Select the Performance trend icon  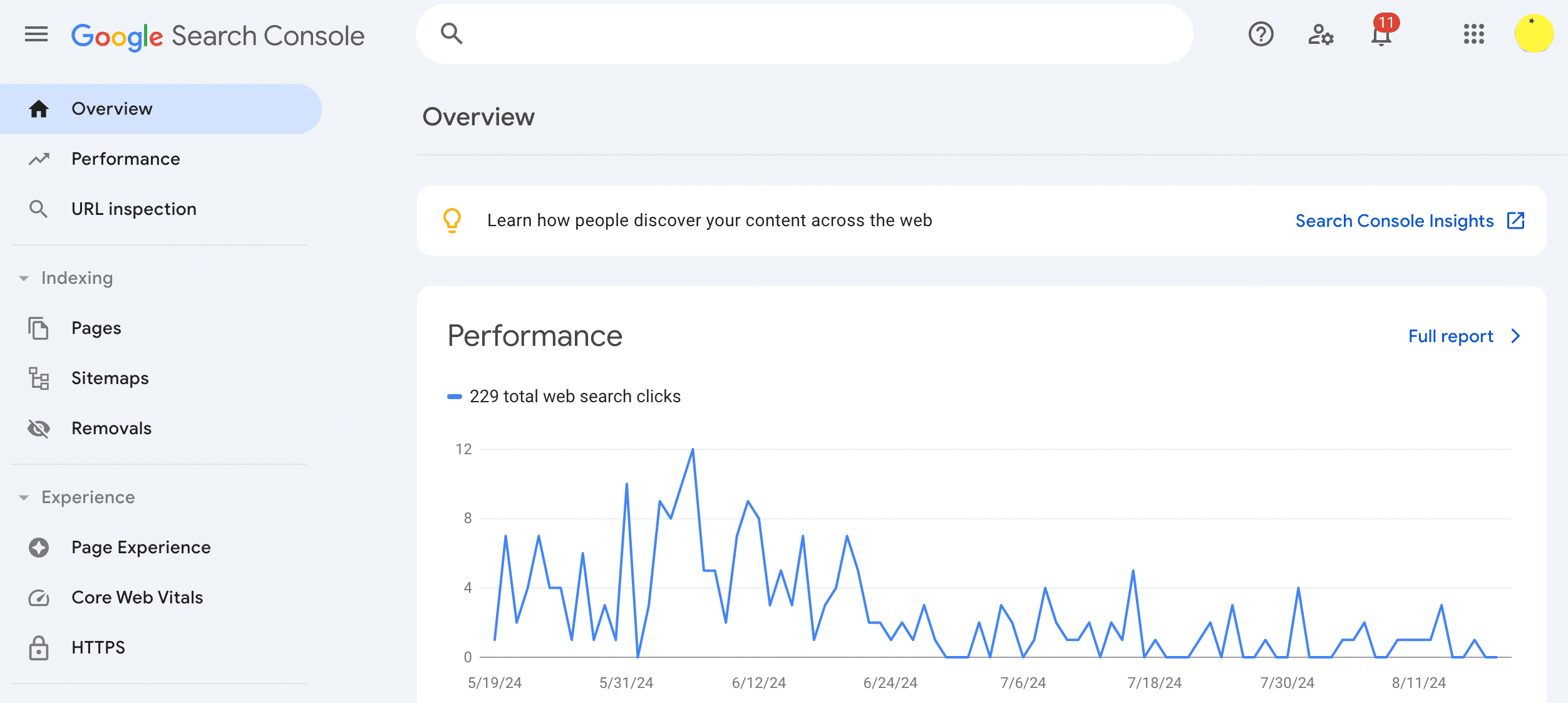[x=39, y=159]
